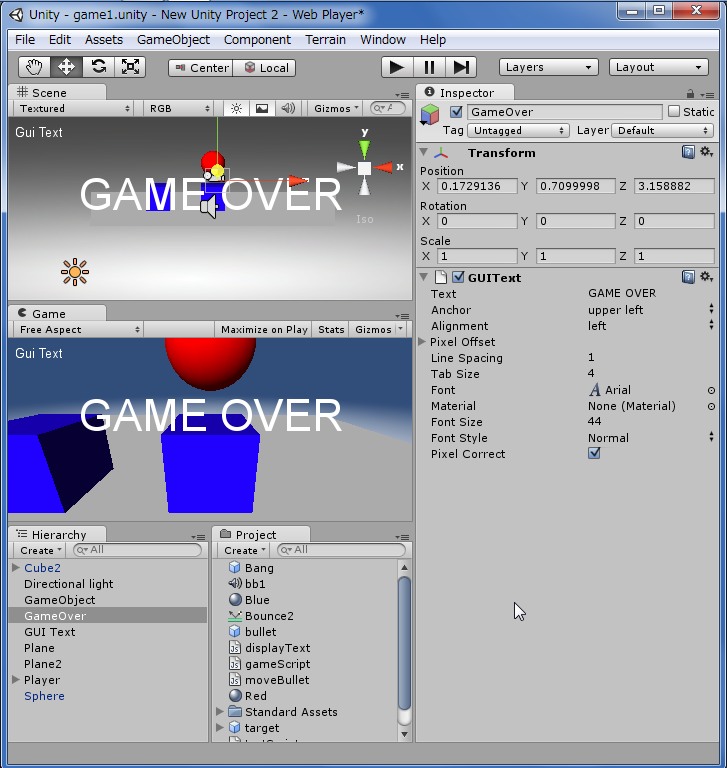Toggle the Pixel Correct checkbox
The image size is (727, 768).
pyautogui.click(x=594, y=453)
